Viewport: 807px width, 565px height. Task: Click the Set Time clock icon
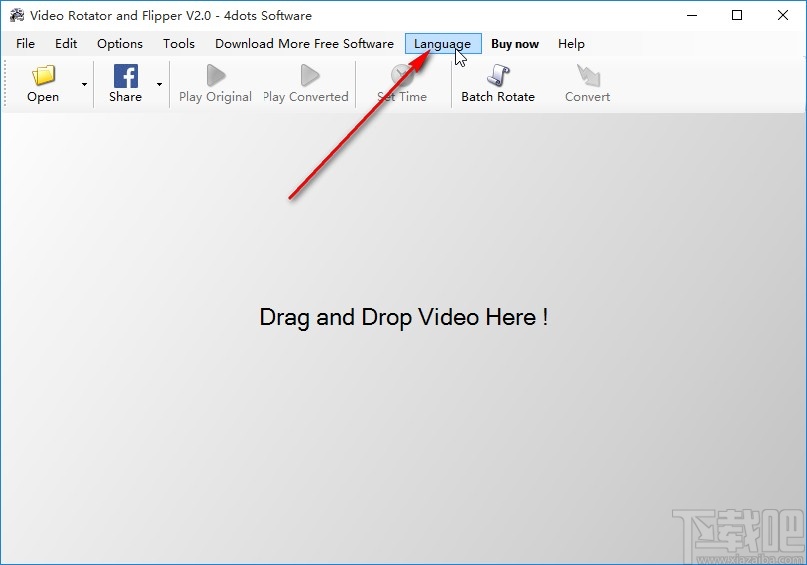(402, 76)
